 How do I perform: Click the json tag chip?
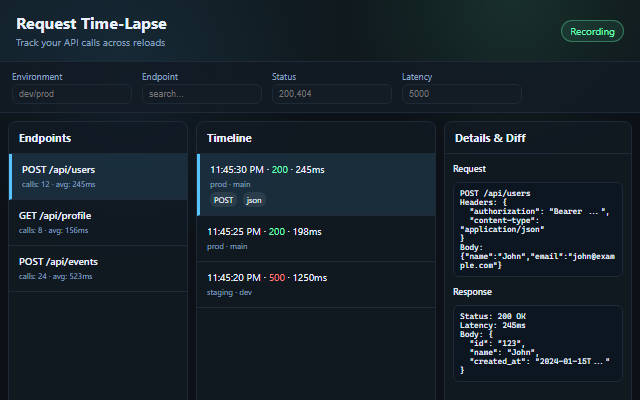(x=254, y=200)
